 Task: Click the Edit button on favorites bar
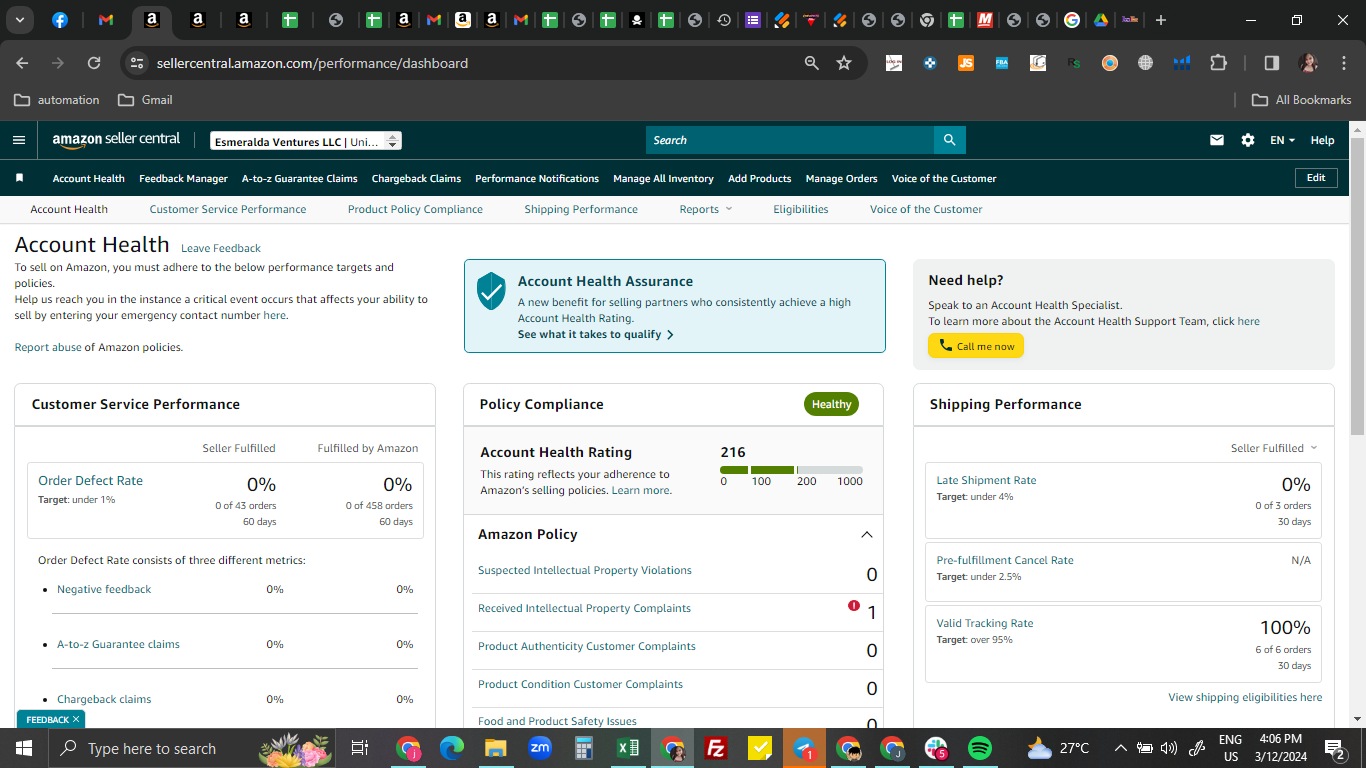[1316, 178]
